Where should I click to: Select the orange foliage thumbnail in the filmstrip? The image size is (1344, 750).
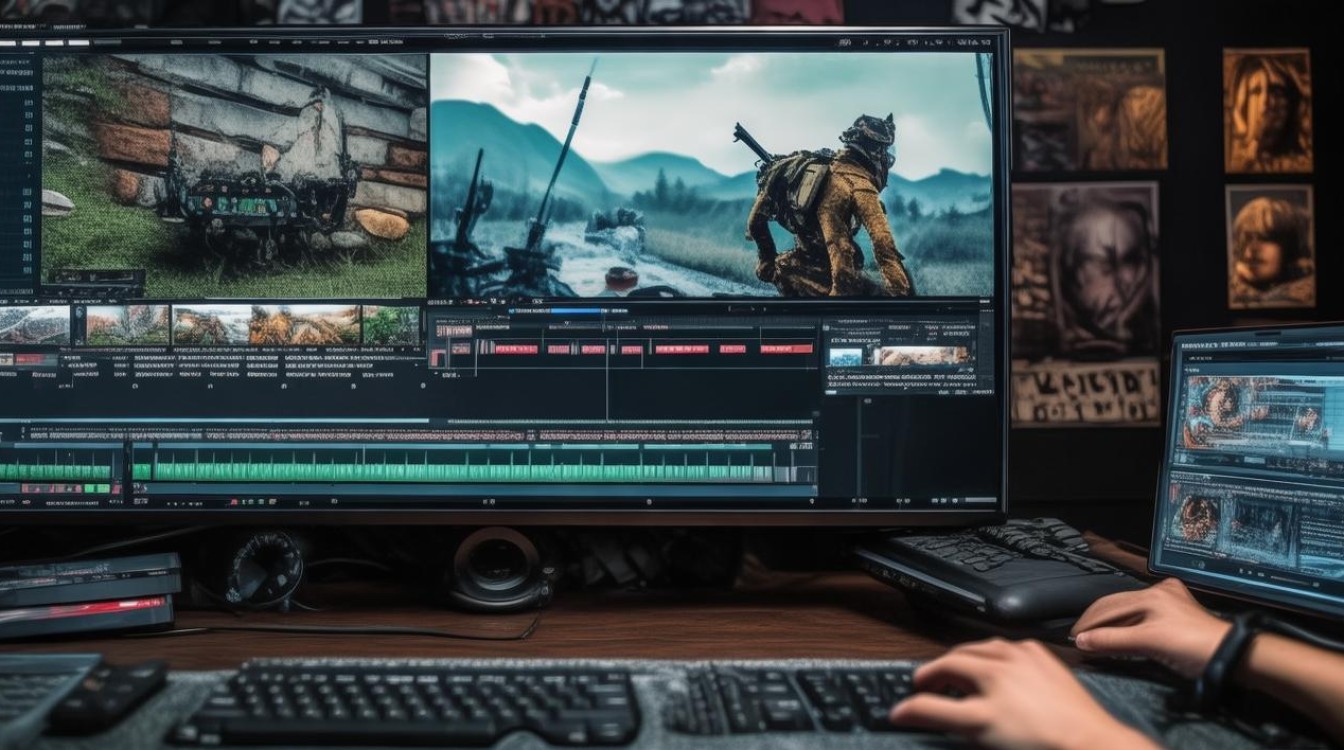click(x=304, y=325)
